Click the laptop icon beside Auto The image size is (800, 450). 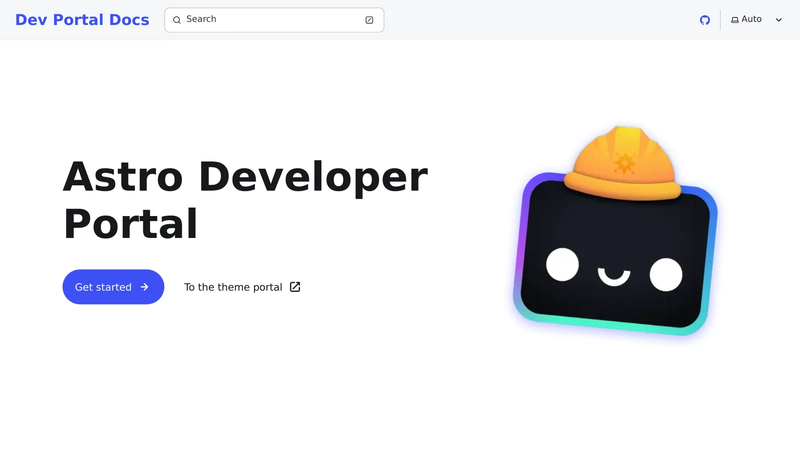point(735,20)
